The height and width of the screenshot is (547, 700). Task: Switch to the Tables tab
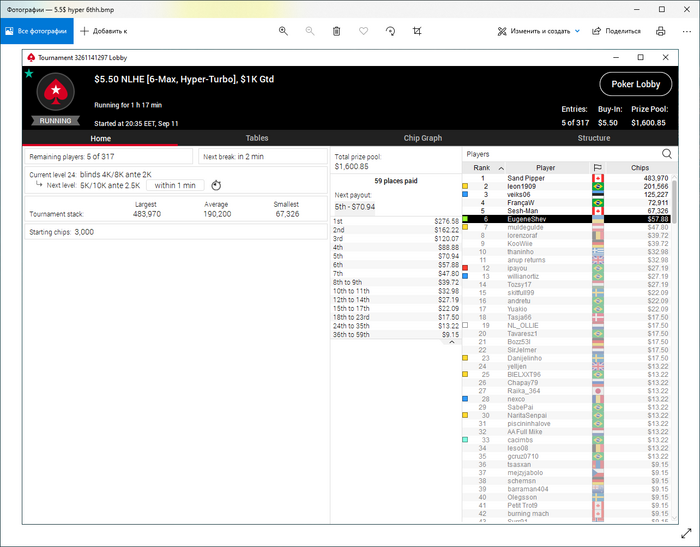click(257, 138)
